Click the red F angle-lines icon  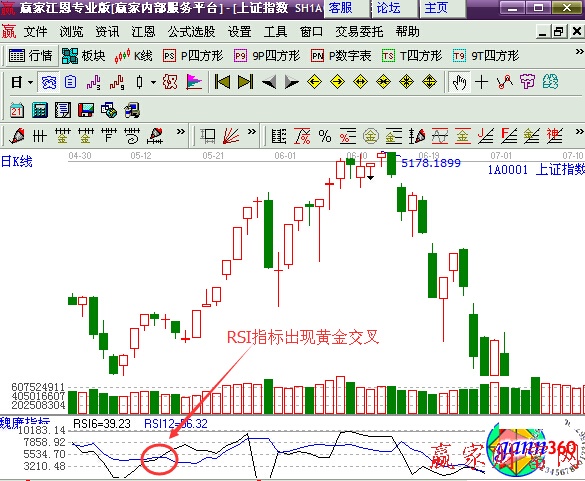pos(509,136)
